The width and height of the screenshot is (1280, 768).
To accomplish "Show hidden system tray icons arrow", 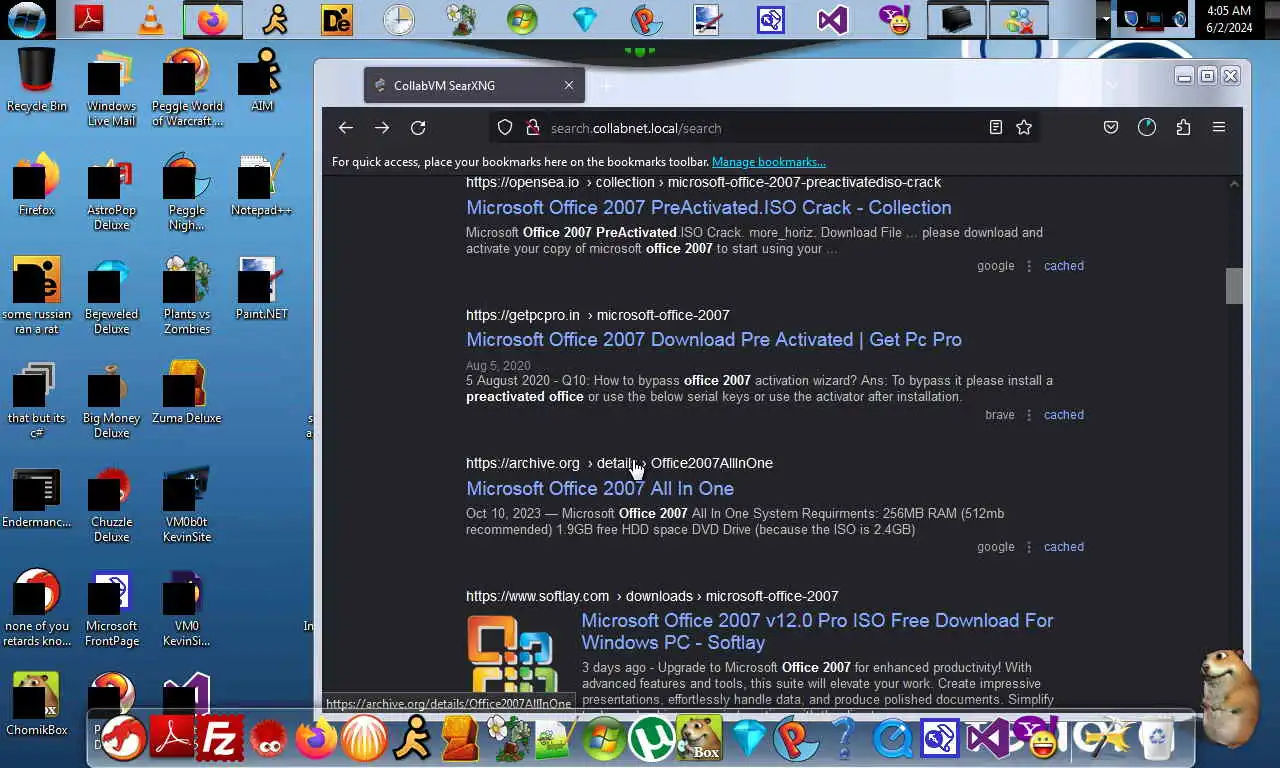I will (x=1105, y=19).
